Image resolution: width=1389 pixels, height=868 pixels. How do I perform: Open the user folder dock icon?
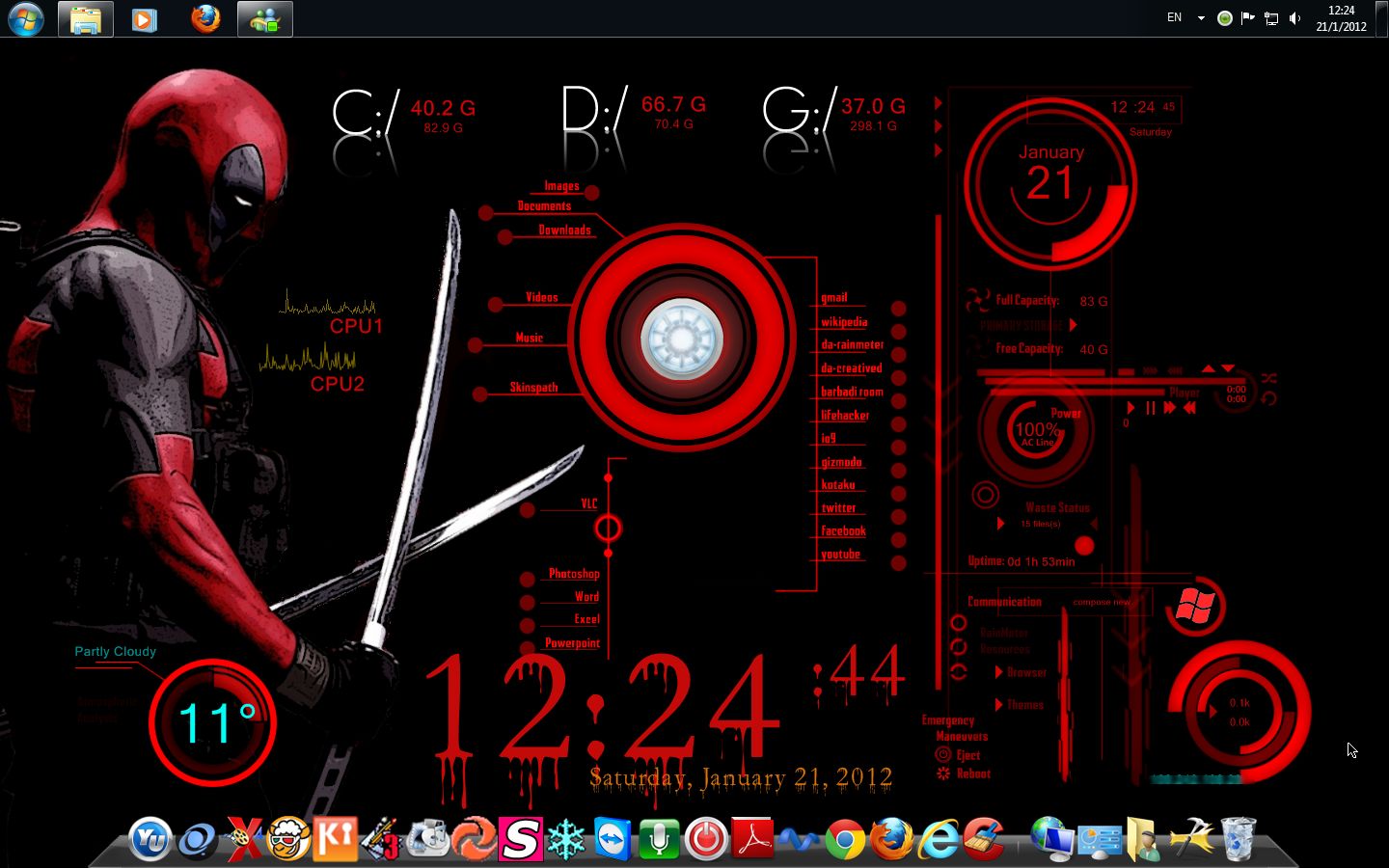[1144, 838]
